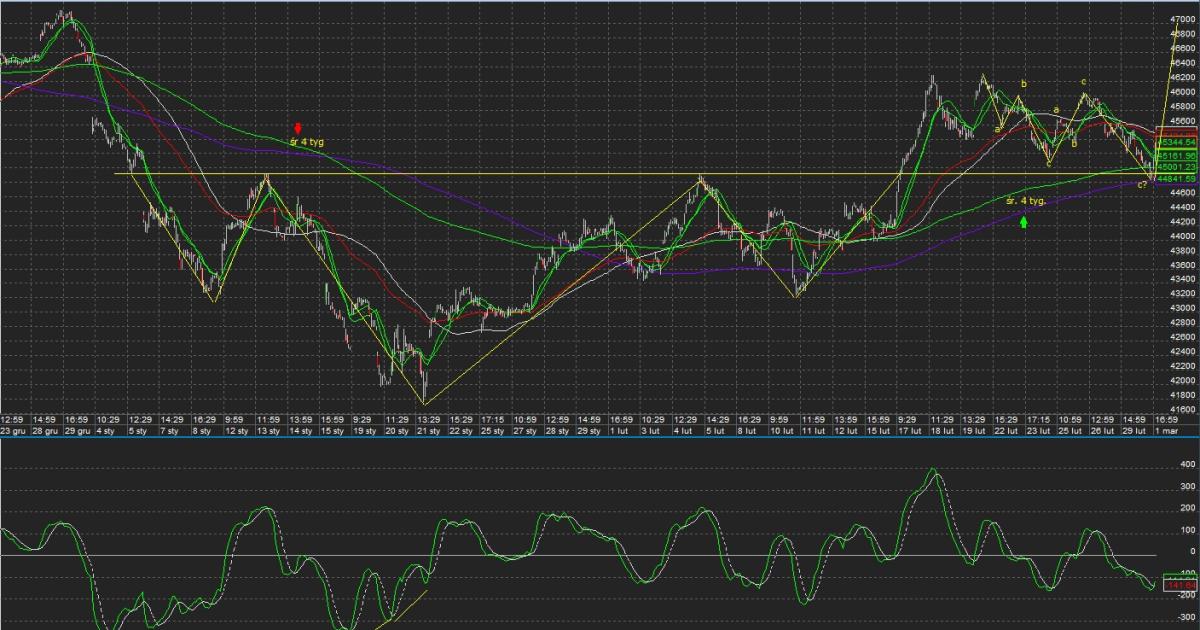Click the 41600 level on price scale
The image size is (1200, 630).
tap(1181, 410)
